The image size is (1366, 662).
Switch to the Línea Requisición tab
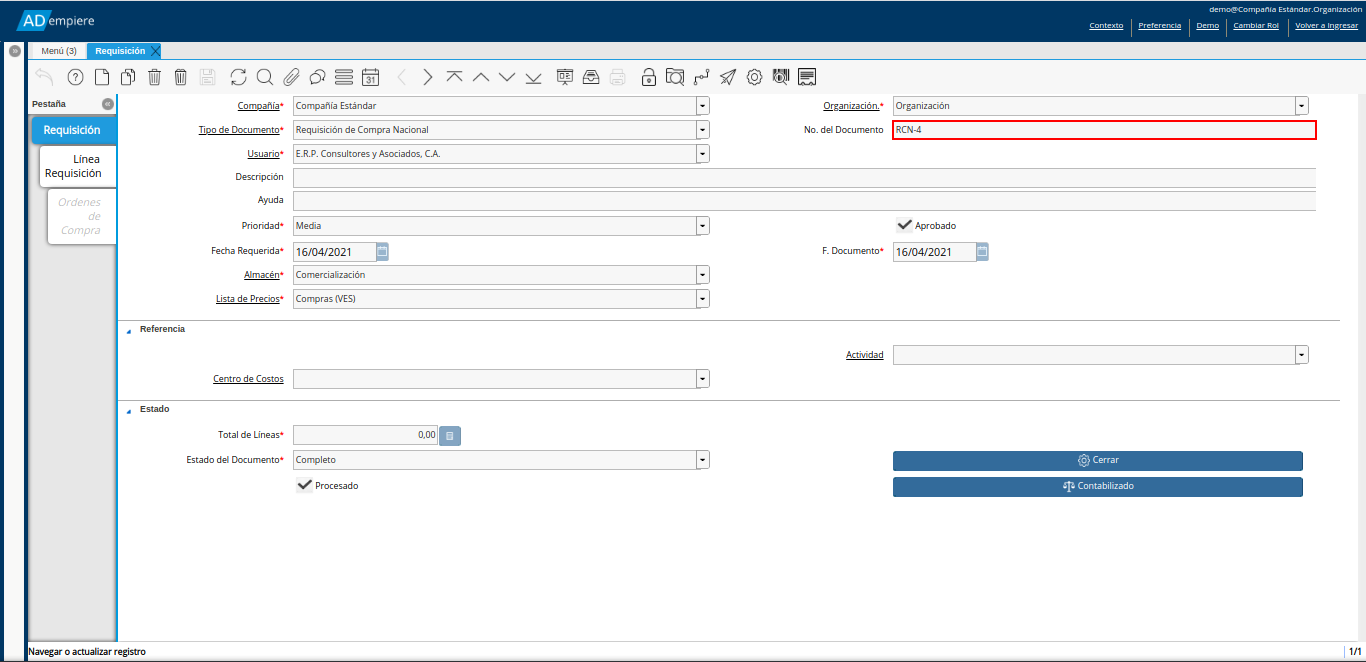[x=78, y=166]
